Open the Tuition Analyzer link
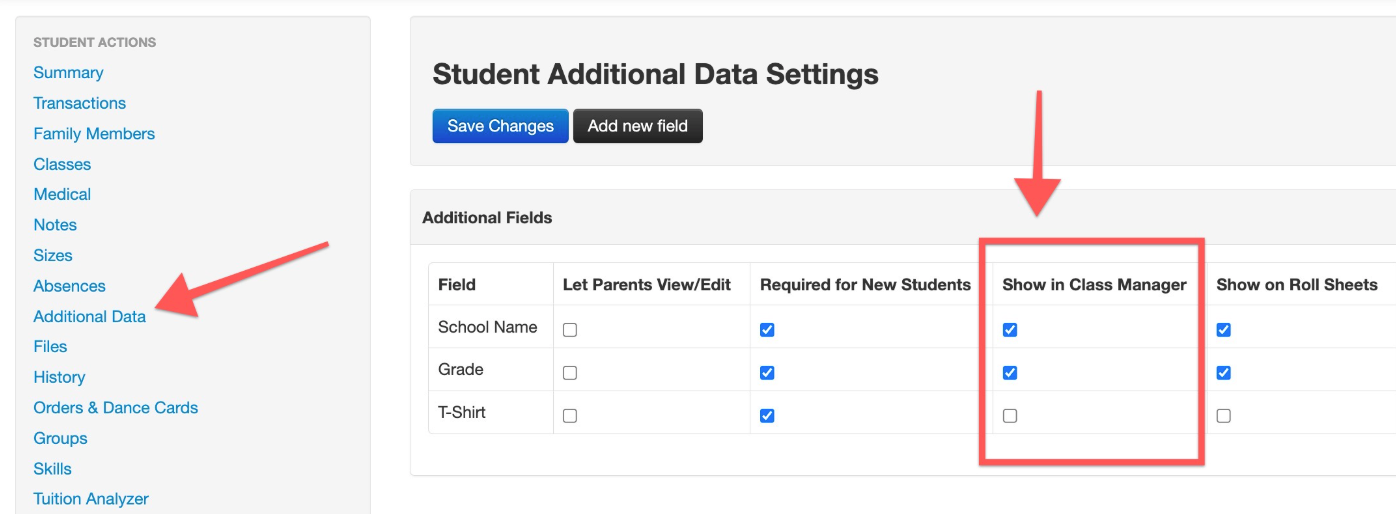 click(x=91, y=499)
